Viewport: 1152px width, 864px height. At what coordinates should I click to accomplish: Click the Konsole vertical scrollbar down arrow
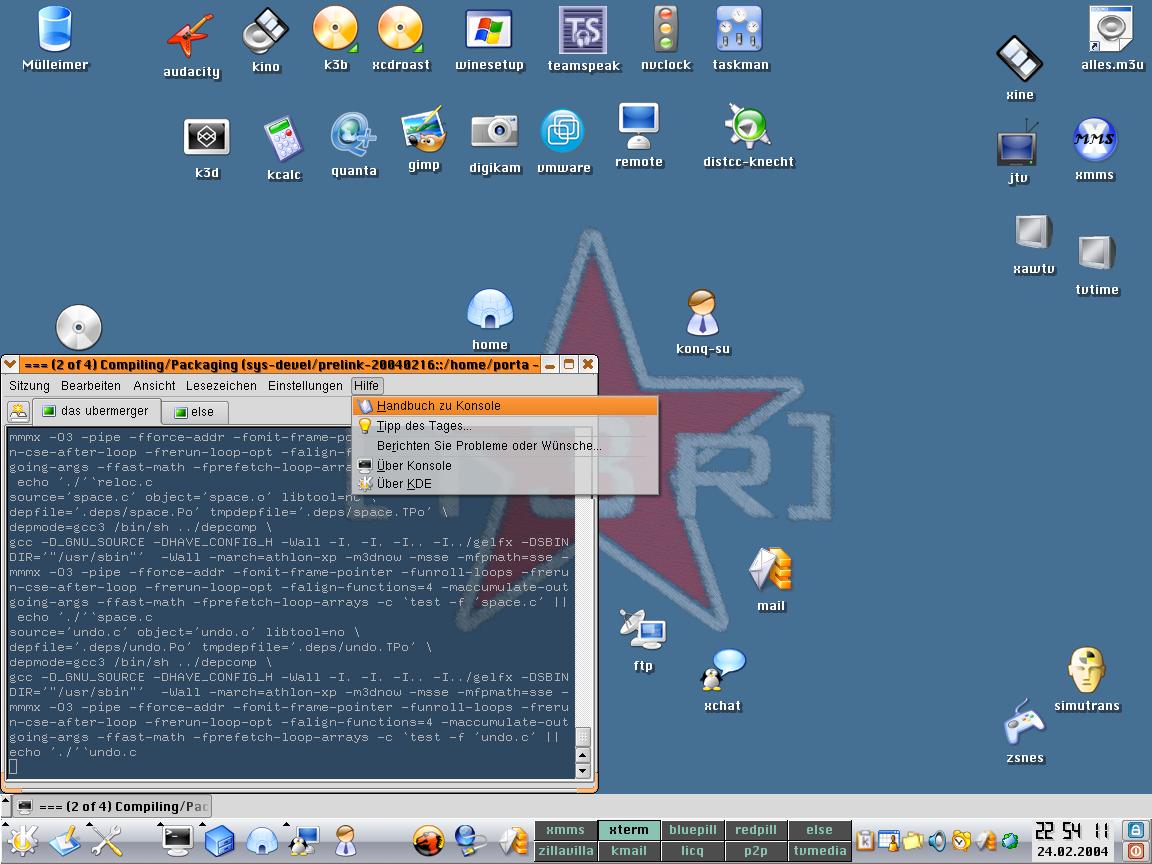click(x=583, y=771)
